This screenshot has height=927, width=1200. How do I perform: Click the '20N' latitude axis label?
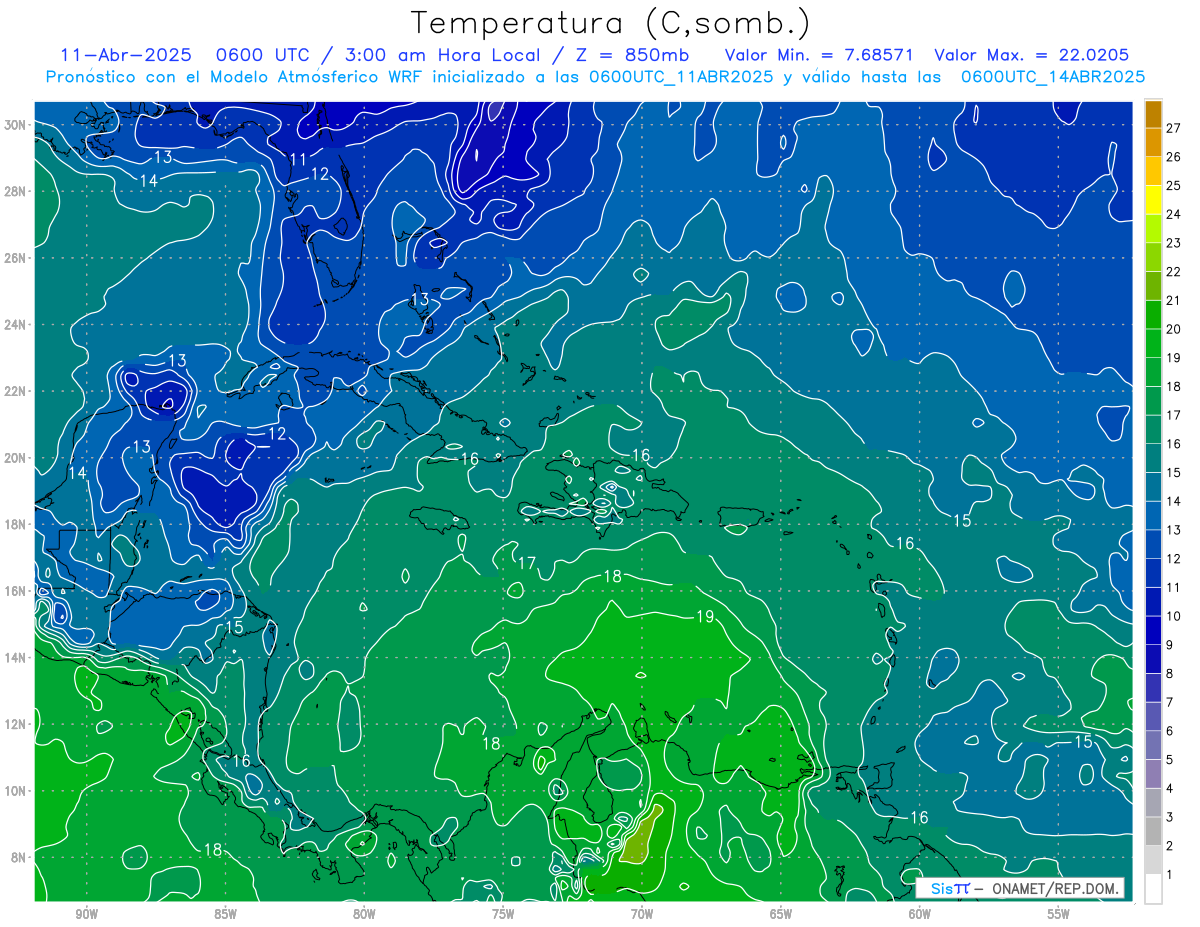17,458
